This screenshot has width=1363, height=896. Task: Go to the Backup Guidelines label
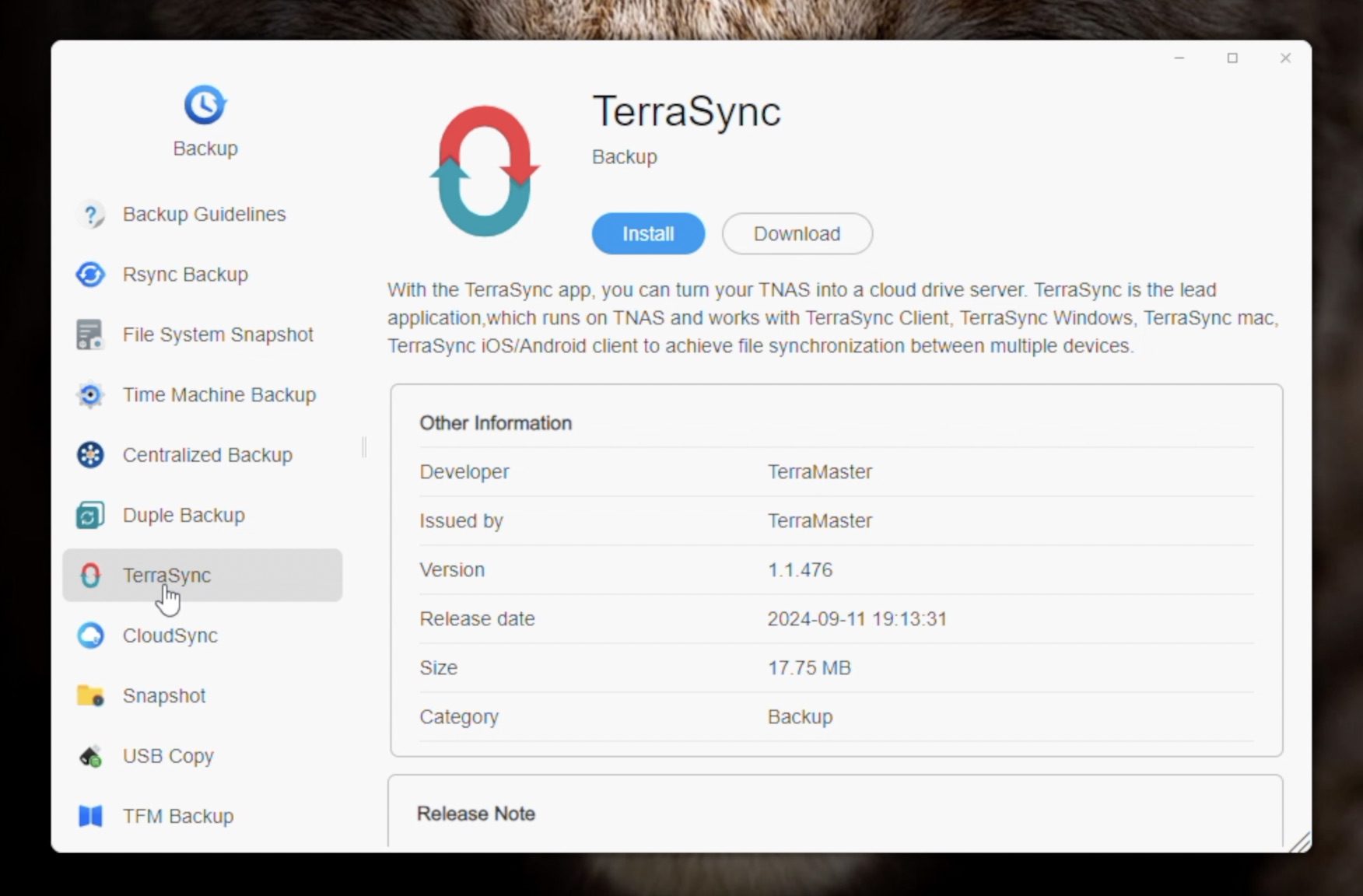click(204, 215)
